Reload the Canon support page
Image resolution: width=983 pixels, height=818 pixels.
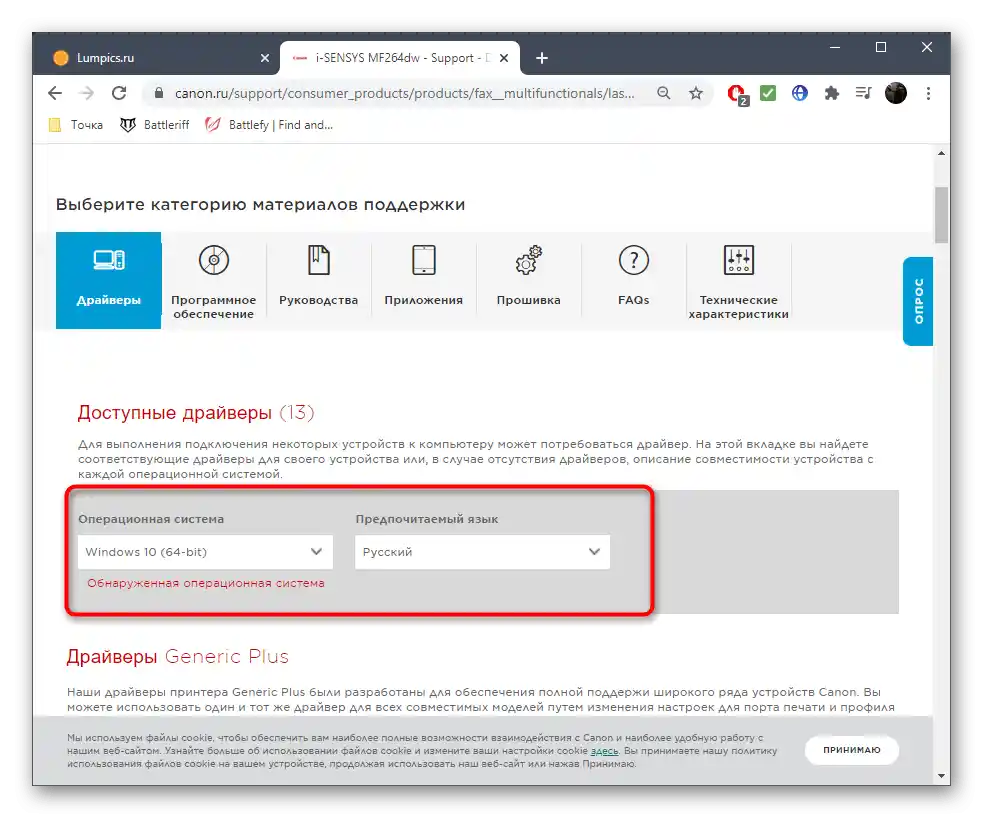coord(119,93)
